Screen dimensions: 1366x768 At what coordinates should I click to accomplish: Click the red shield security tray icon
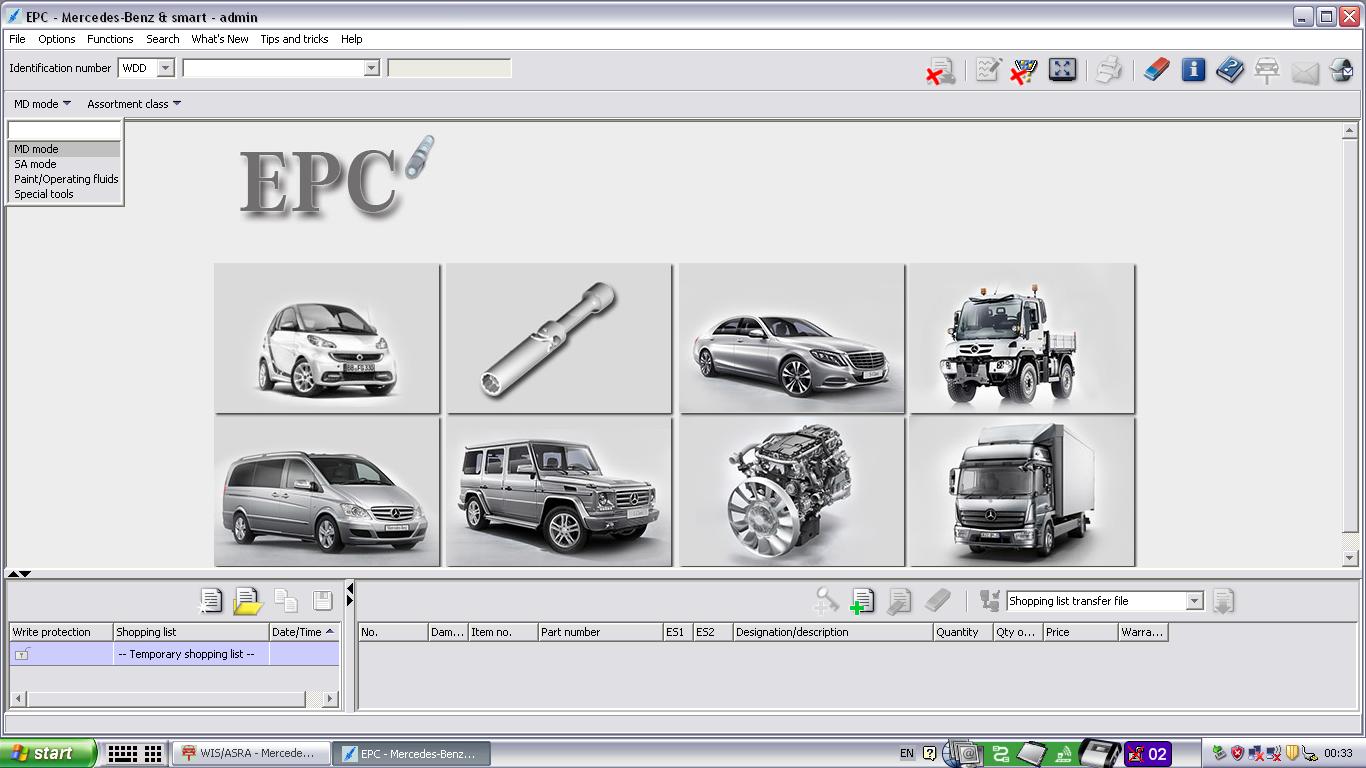(x=1238, y=754)
